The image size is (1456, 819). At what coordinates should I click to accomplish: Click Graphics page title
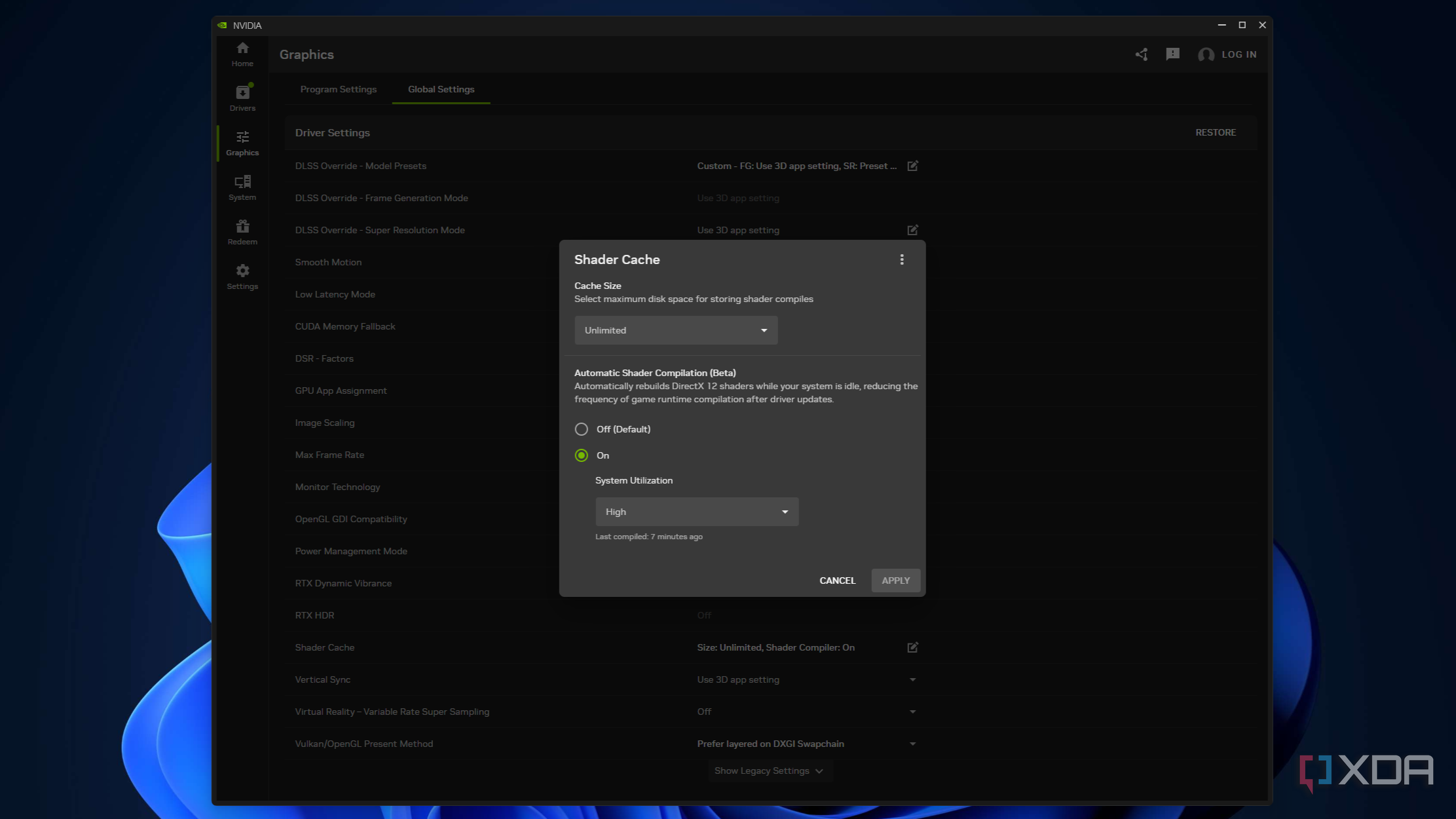tap(307, 54)
